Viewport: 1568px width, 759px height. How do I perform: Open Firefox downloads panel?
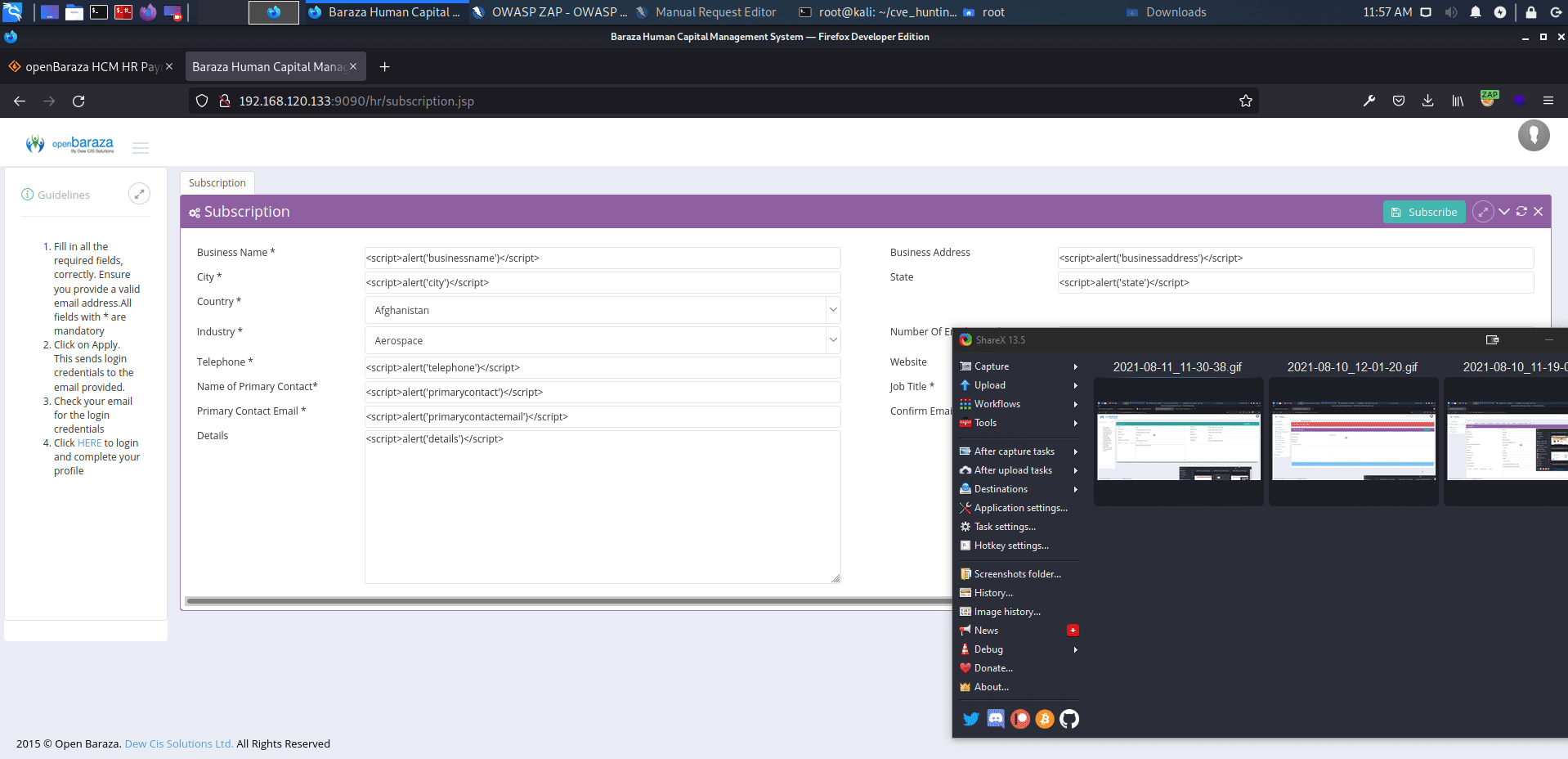click(1427, 101)
